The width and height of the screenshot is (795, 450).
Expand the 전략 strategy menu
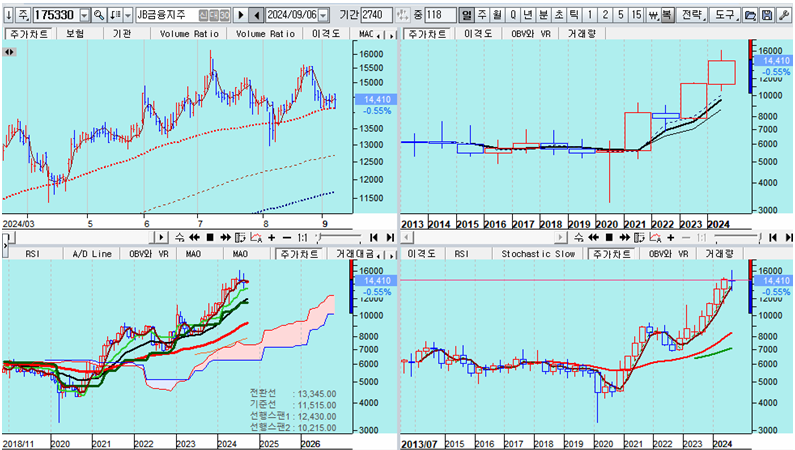692,15
